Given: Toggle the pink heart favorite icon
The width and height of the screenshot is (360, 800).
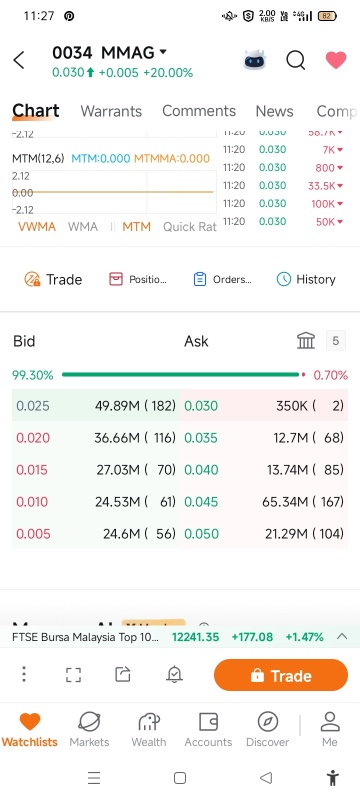Looking at the screenshot, I should (336, 60).
